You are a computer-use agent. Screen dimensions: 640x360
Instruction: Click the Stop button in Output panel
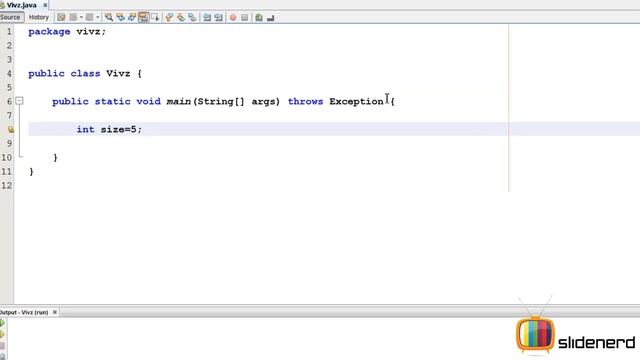pyautogui.click(x=2, y=346)
